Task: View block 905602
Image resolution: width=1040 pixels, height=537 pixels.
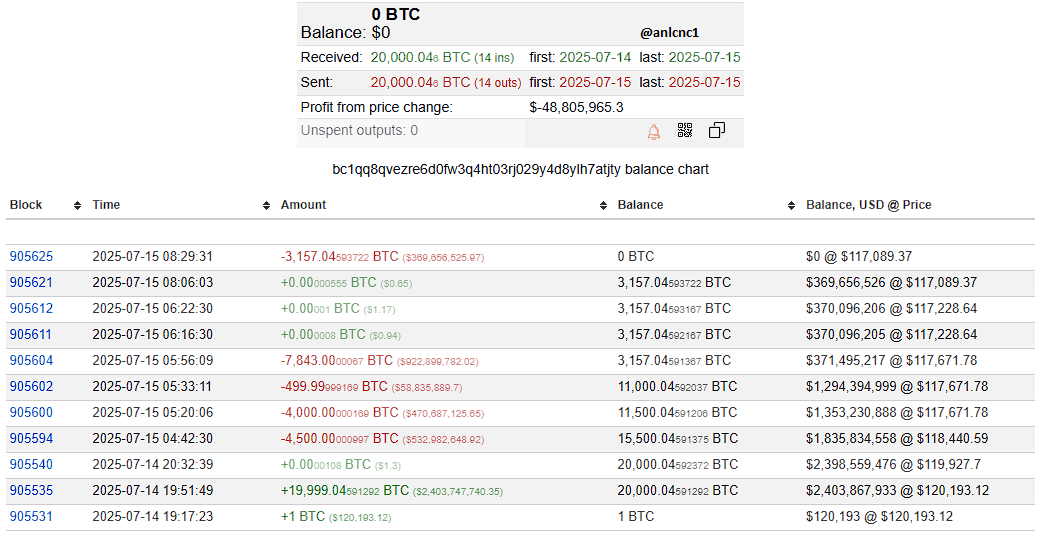Action: pyautogui.click(x=31, y=387)
